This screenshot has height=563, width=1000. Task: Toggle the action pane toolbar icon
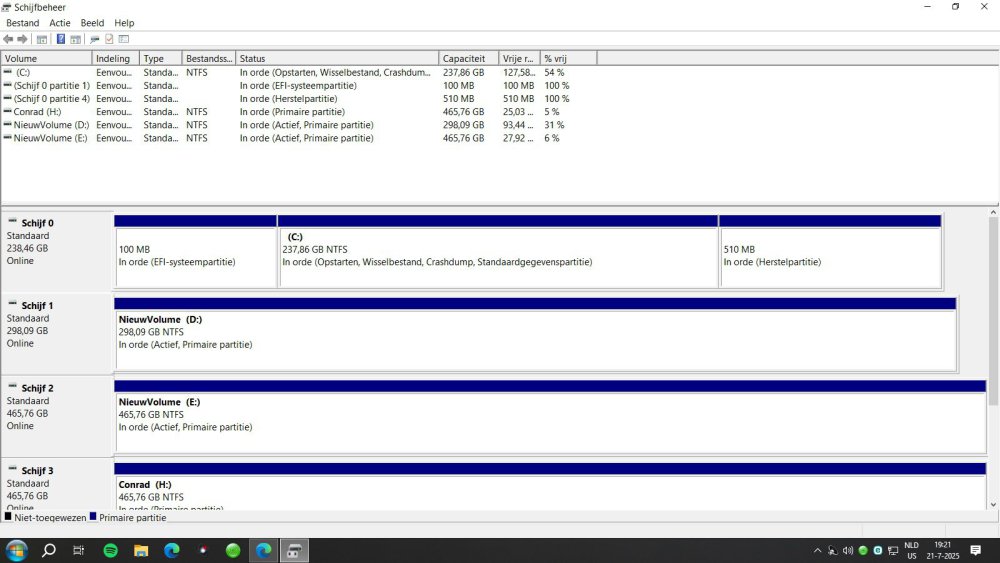75,40
